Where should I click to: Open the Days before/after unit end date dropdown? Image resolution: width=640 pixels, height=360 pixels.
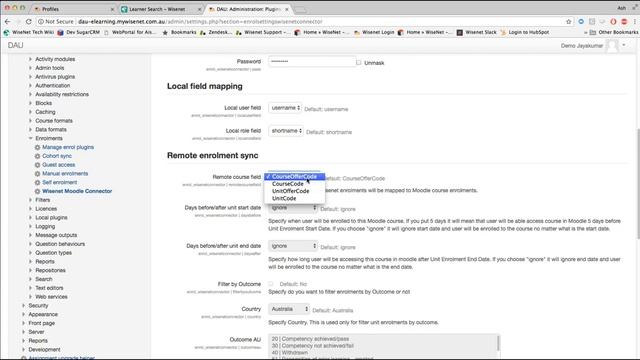coord(293,246)
